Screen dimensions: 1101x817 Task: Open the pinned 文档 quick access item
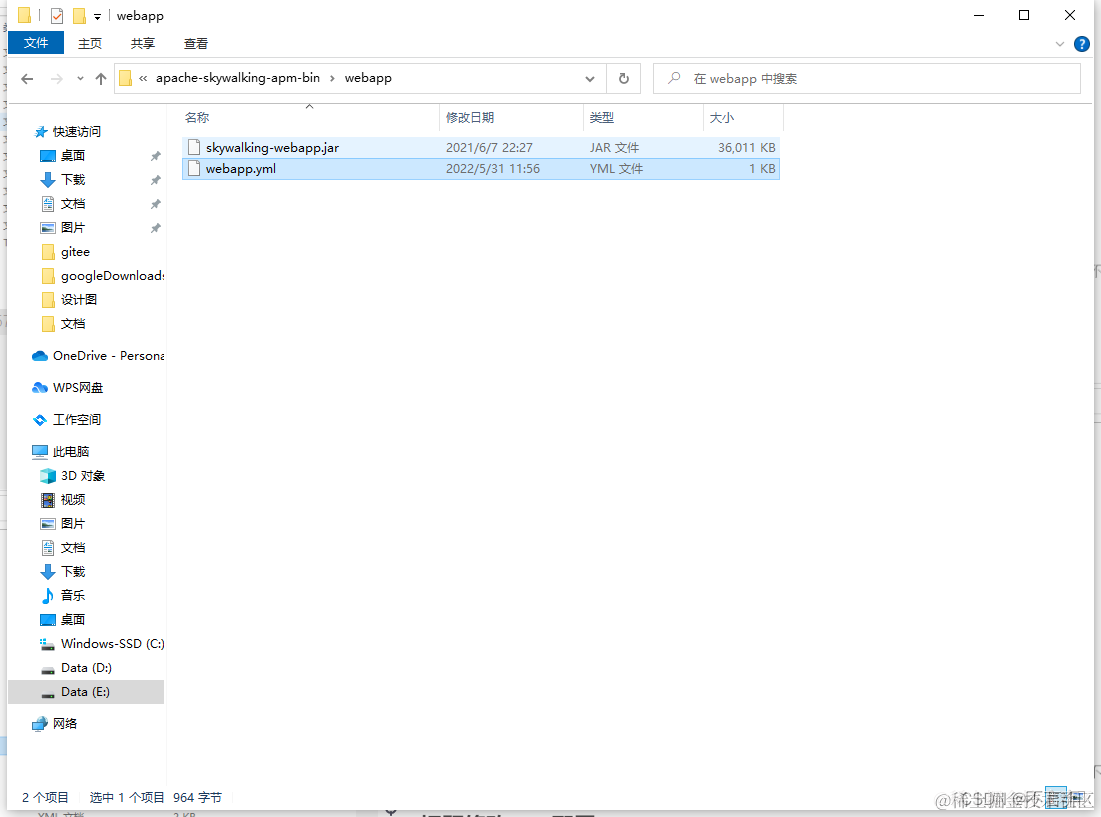(73, 204)
